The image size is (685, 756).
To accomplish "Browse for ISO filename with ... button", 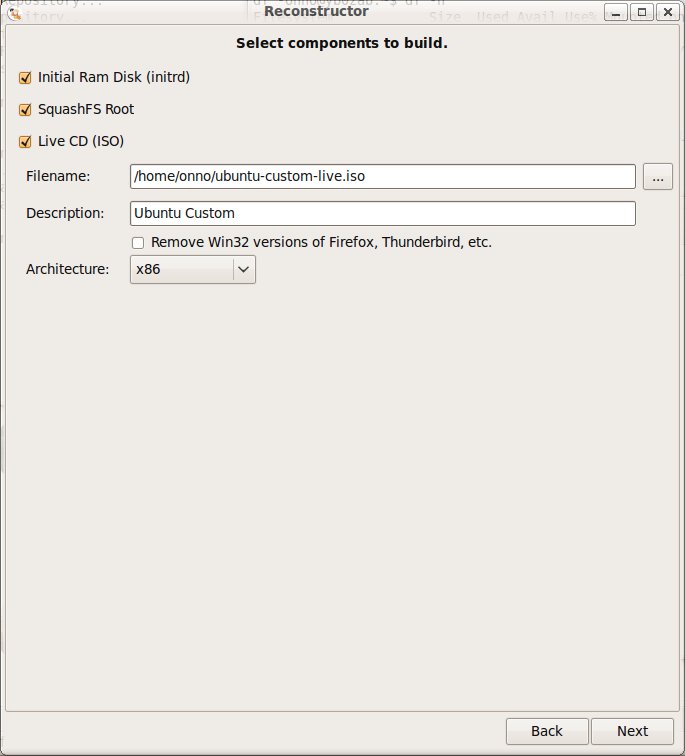I will coord(658,176).
